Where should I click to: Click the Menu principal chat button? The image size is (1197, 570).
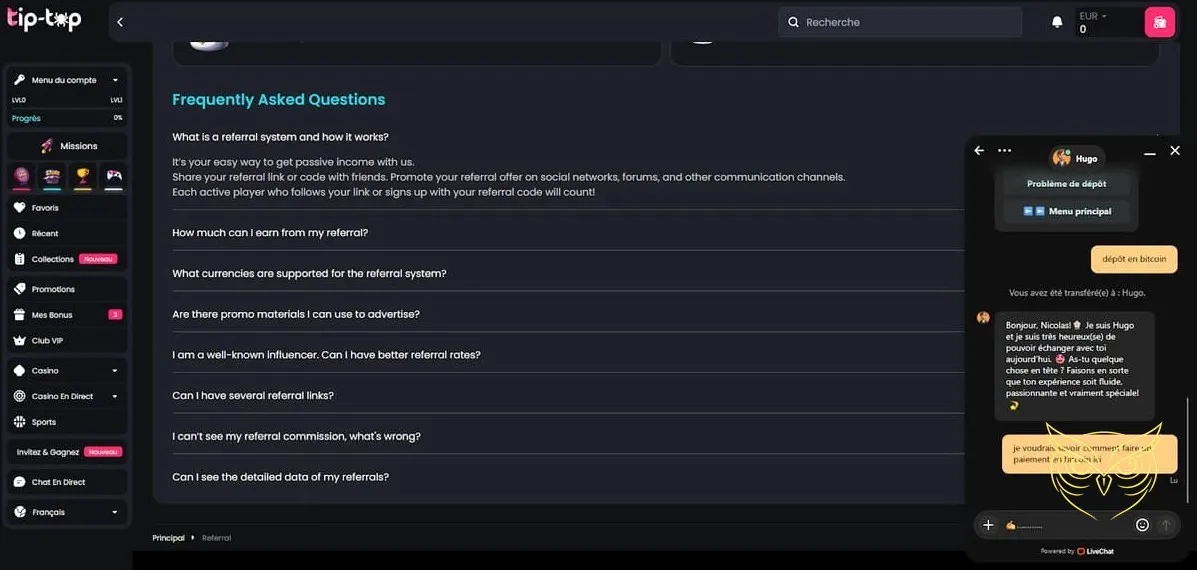(x=1068, y=211)
